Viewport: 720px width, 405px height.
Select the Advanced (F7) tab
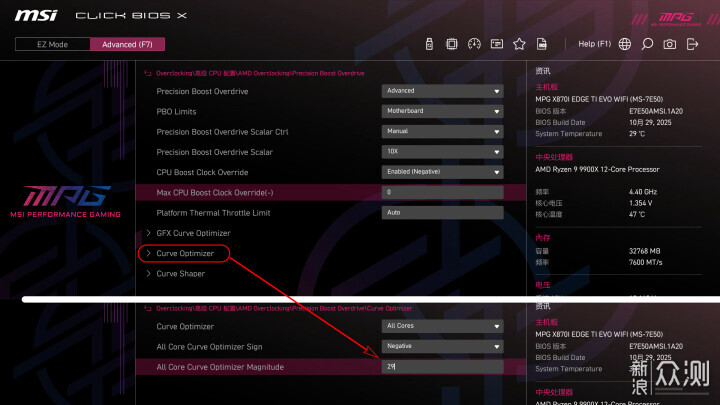127,44
